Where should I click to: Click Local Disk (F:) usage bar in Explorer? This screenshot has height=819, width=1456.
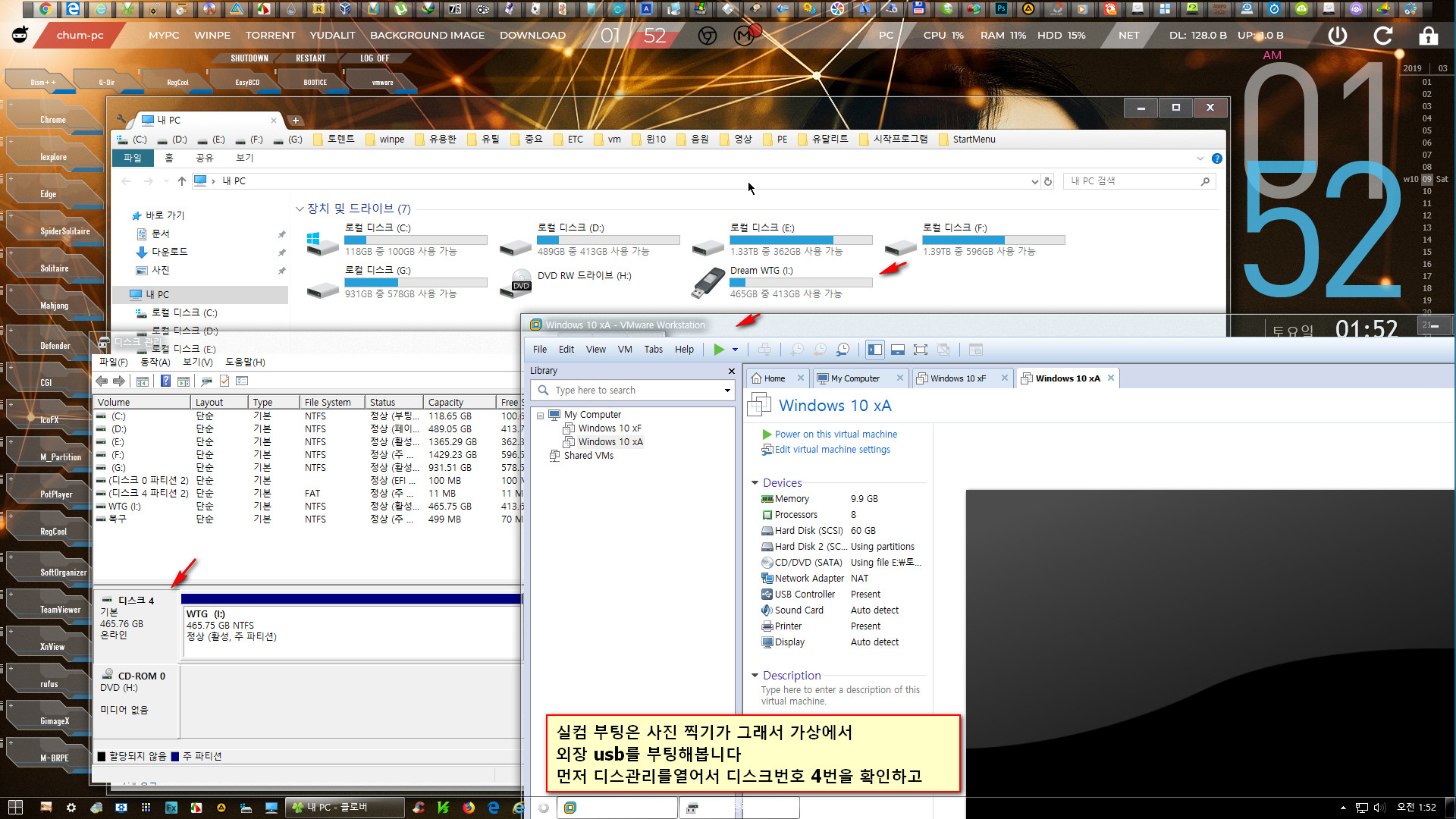point(993,240)
